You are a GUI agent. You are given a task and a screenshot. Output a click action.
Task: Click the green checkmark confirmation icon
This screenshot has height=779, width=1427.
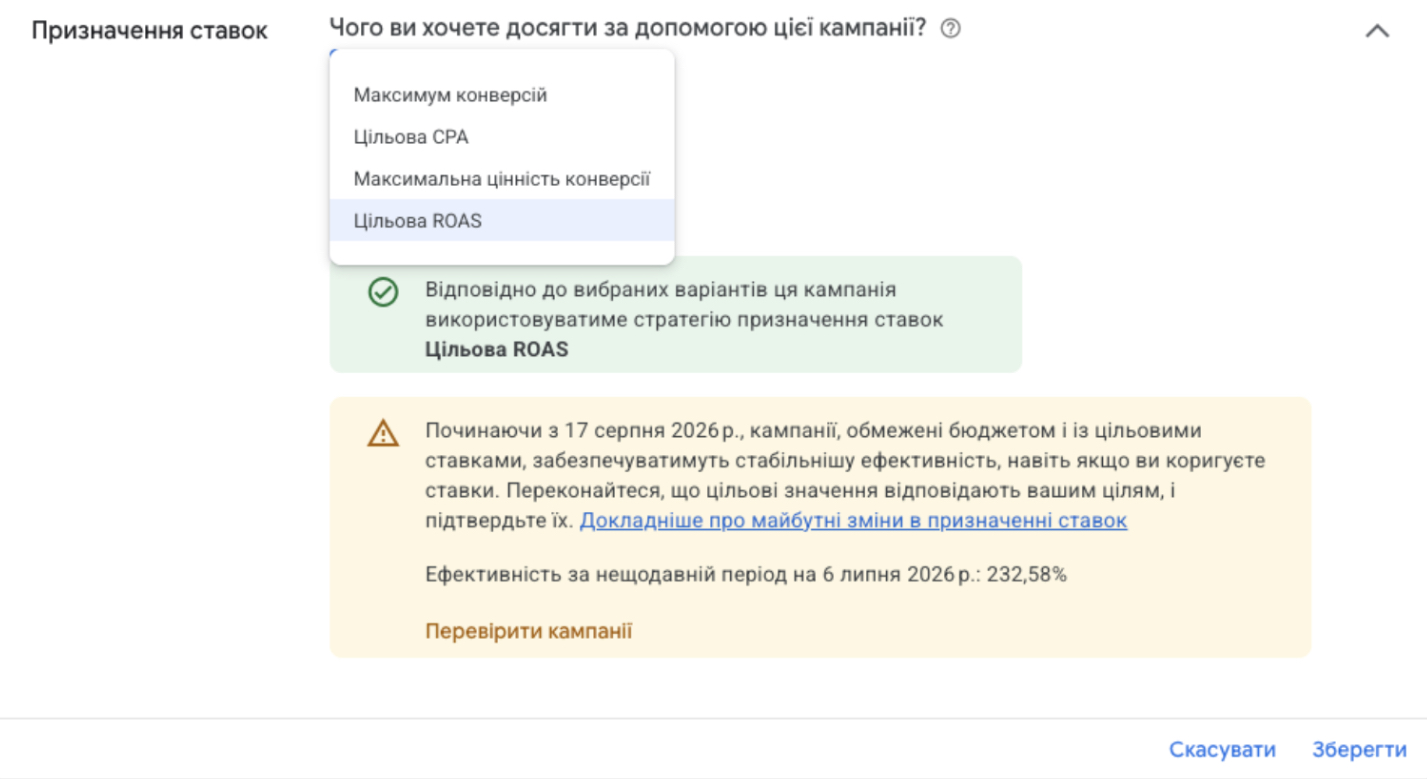pos(383,292)
